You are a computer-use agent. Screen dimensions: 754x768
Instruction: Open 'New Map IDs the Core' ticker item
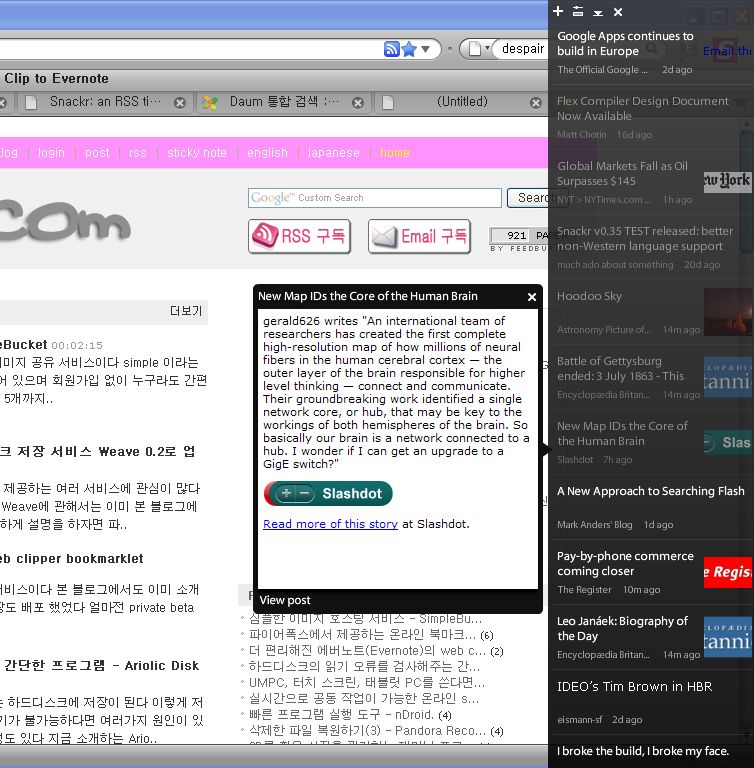[622, 433]
